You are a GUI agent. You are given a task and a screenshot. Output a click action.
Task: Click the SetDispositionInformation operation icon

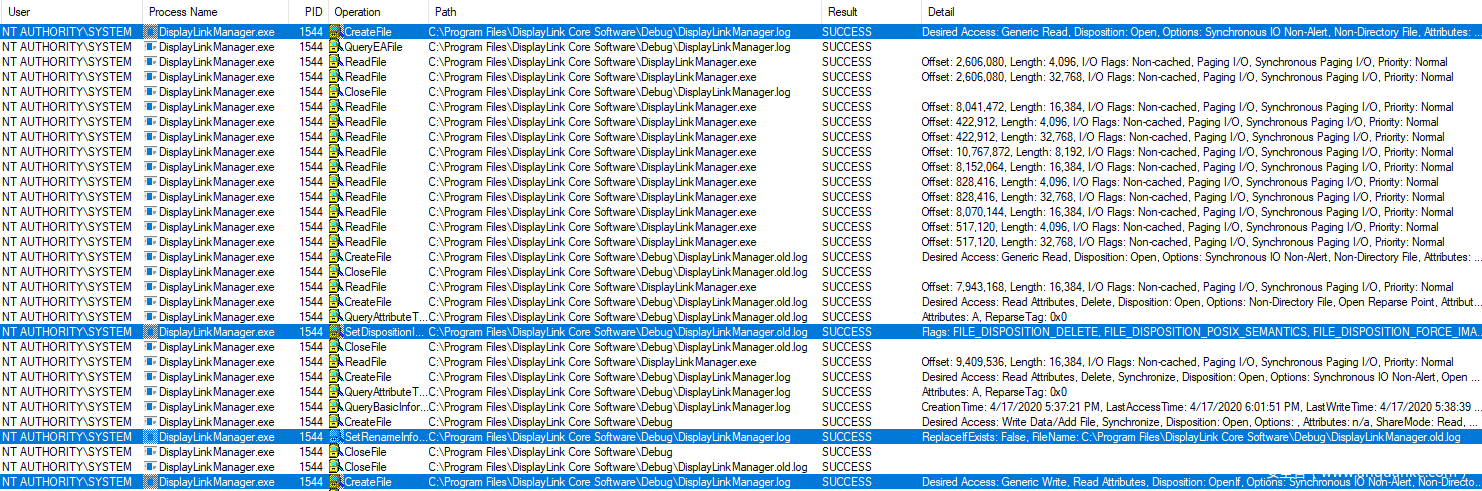point(336,332)
